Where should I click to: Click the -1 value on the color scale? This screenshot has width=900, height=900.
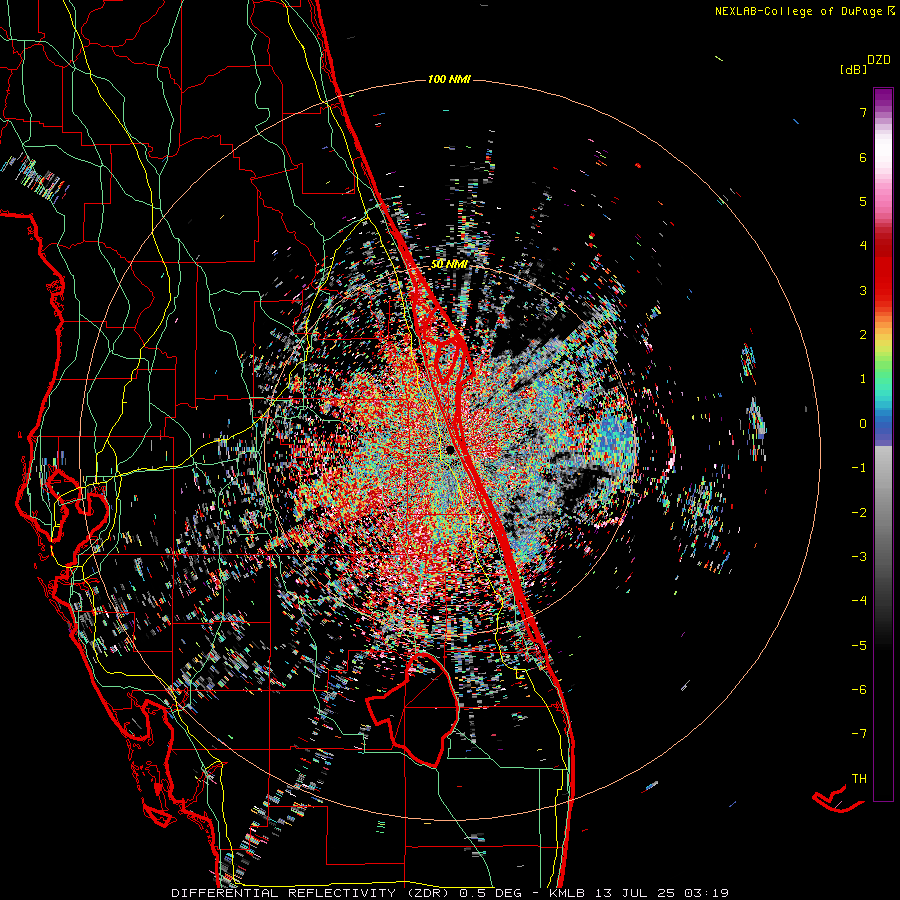tap(859, 468)
